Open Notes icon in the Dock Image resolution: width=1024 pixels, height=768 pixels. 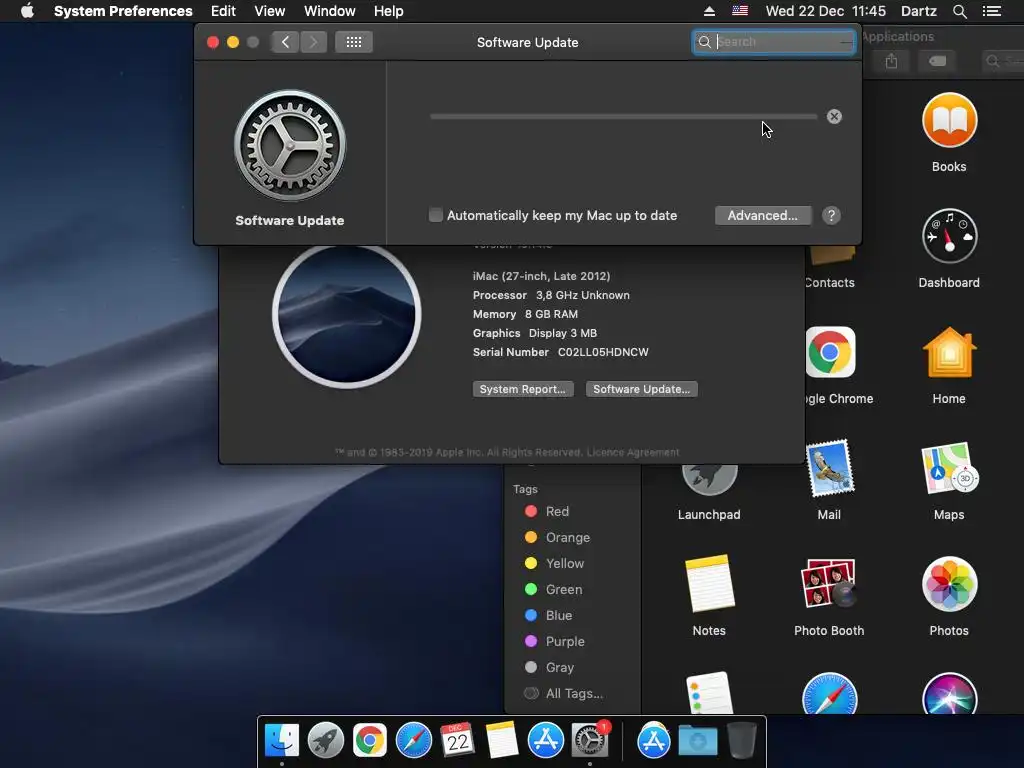point(502,740)
